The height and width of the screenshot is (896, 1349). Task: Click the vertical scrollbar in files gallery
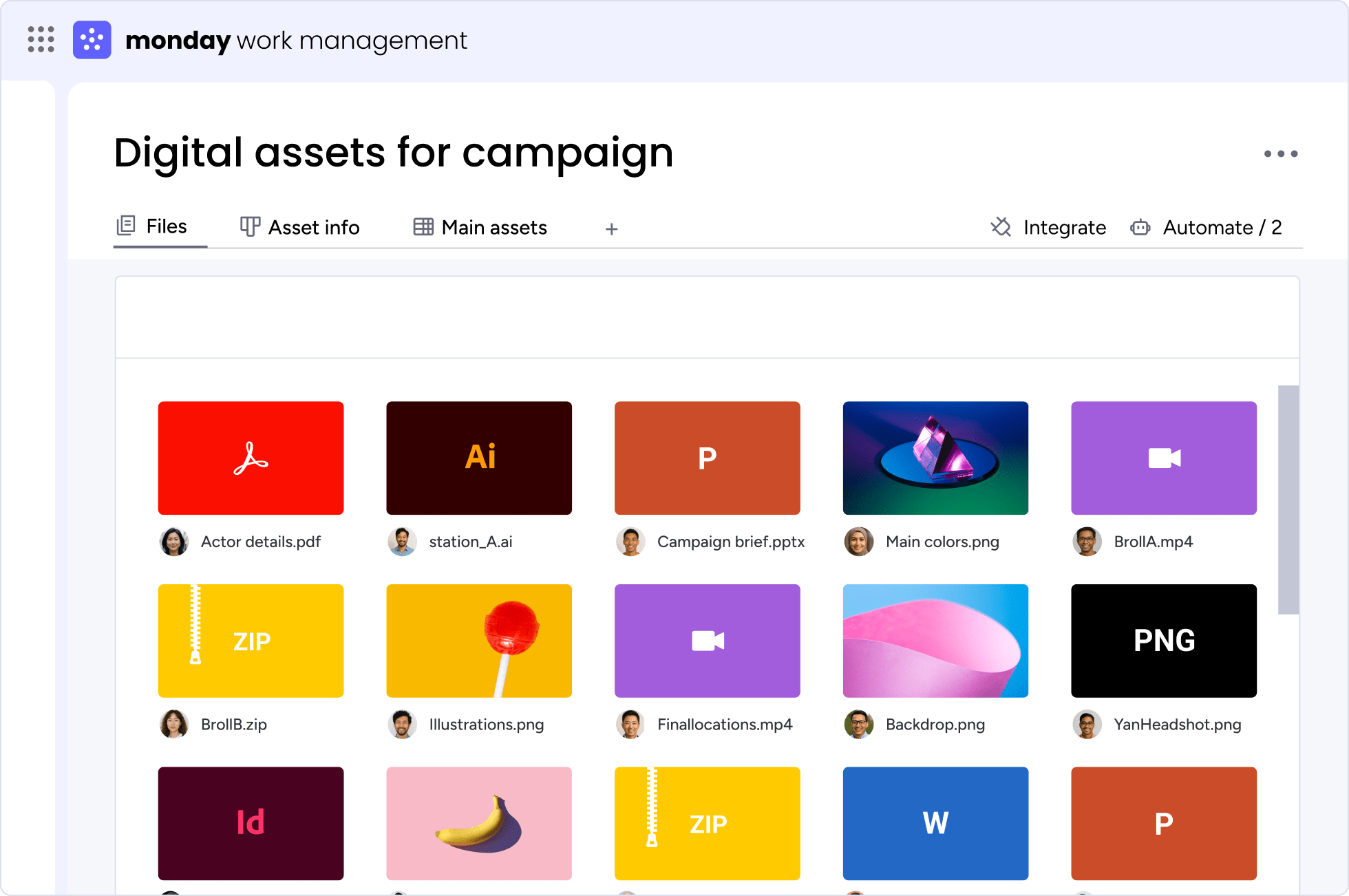pos(1288,500)
